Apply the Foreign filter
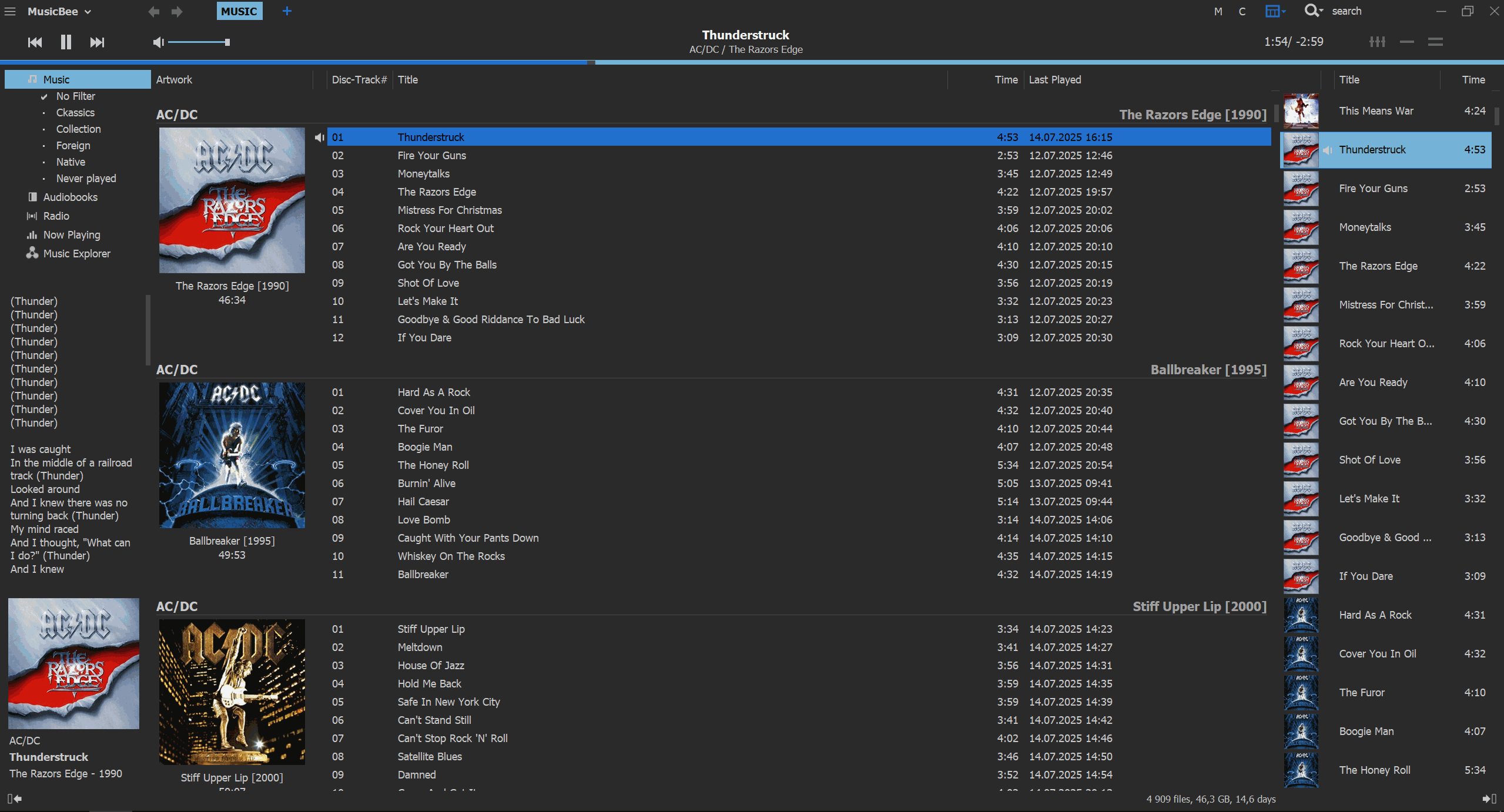This screenshot has height=812, width=1504. [x=73, y=145]
